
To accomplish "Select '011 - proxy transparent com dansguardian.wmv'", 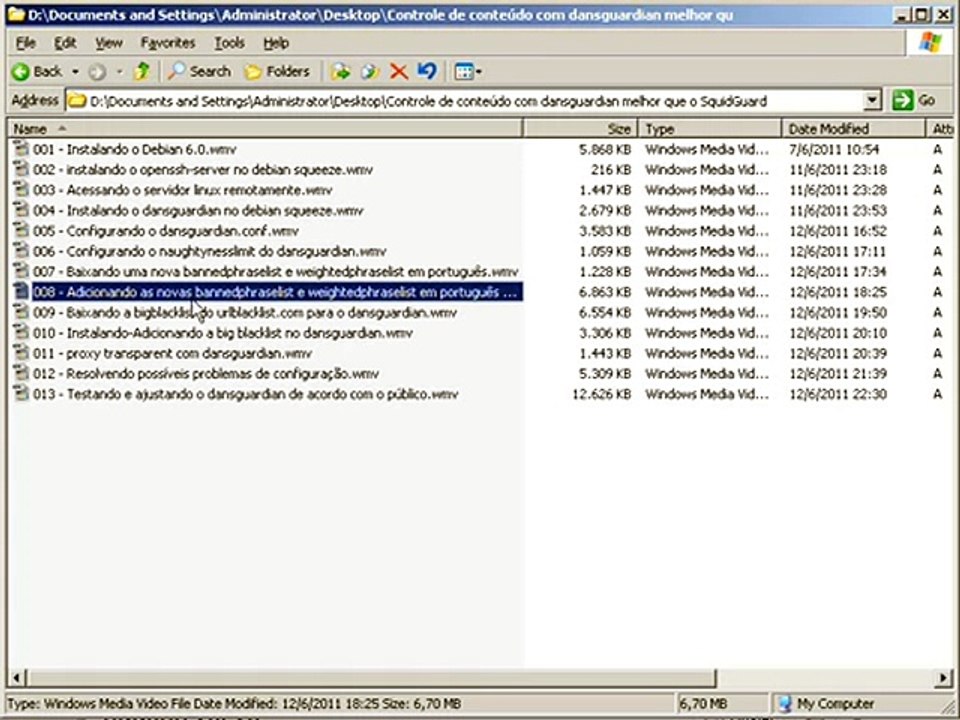I will coord(173,353).
